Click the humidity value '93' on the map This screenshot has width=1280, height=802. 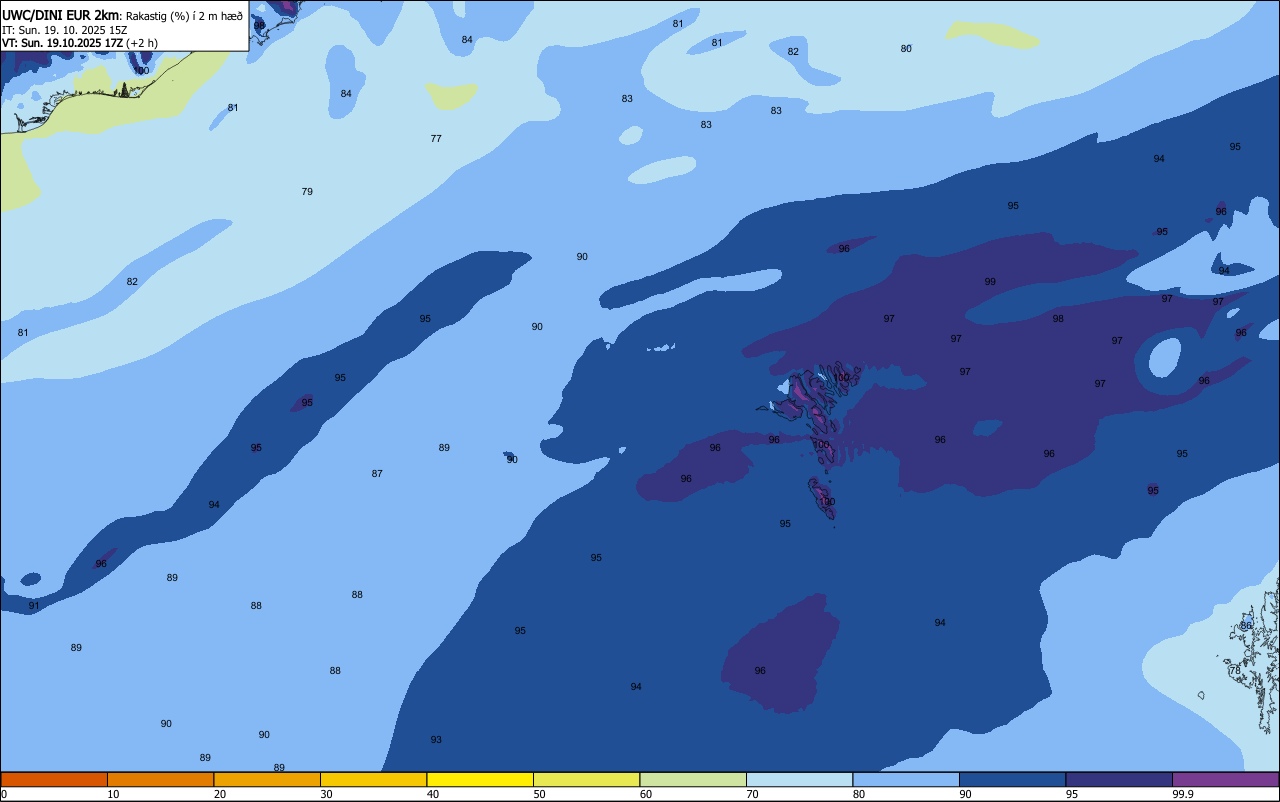pos(436,740)
